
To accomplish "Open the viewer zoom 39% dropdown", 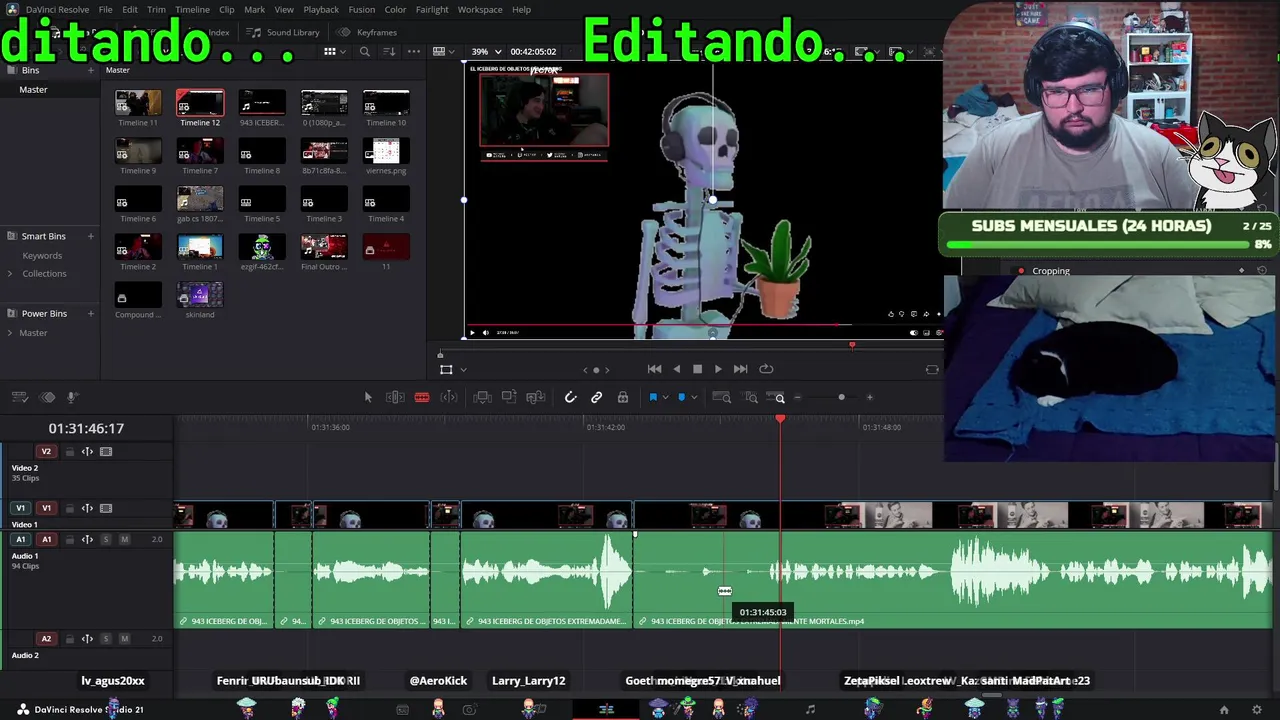I will point(486,52).
